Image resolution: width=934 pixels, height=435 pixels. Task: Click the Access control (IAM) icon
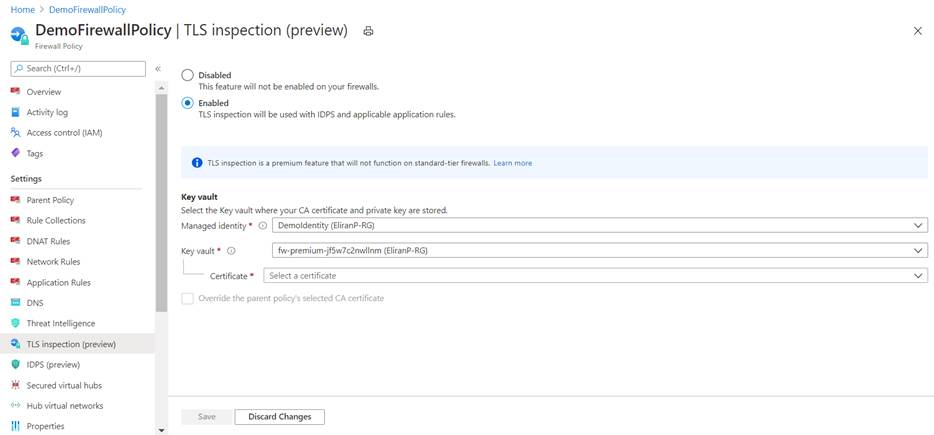pyautogui.click(x=15, y=133)
